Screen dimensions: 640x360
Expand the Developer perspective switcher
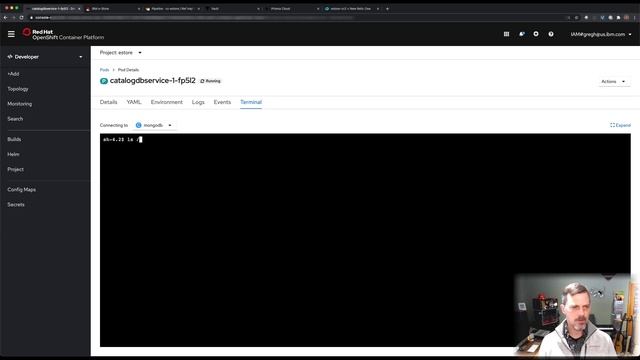coord(45,57)
